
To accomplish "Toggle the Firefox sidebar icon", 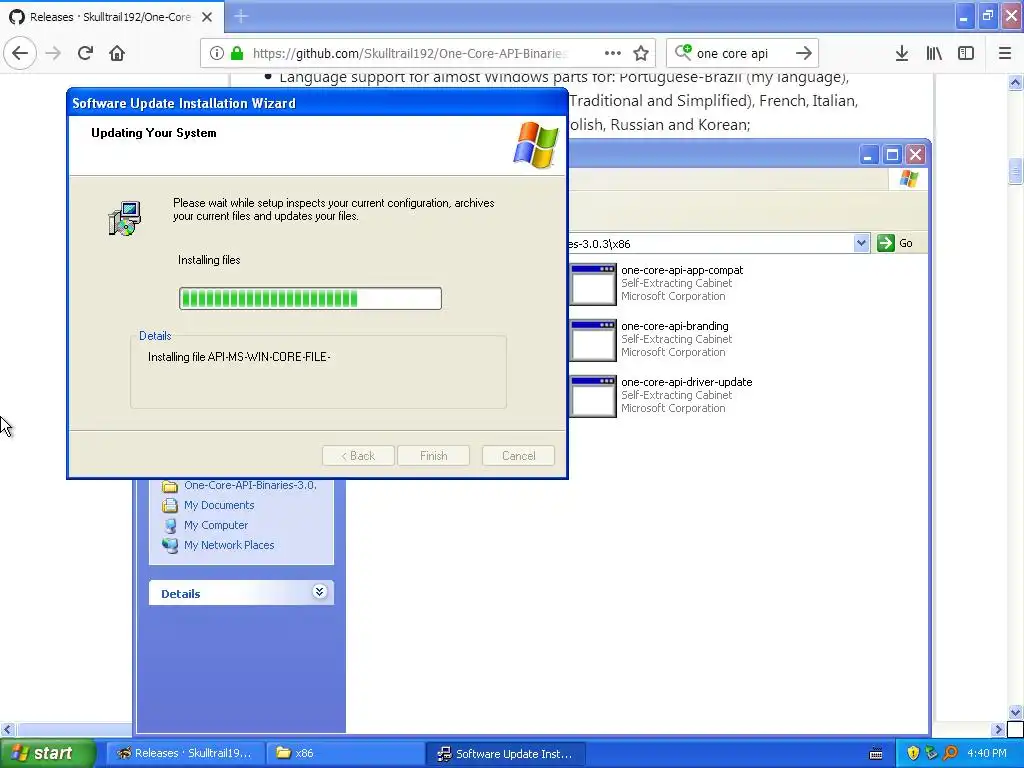I will tap(966, 53).
